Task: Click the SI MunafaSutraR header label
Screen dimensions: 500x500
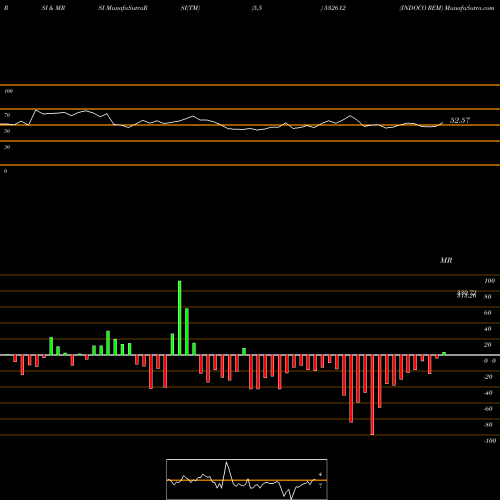Action: pos(123,8)
